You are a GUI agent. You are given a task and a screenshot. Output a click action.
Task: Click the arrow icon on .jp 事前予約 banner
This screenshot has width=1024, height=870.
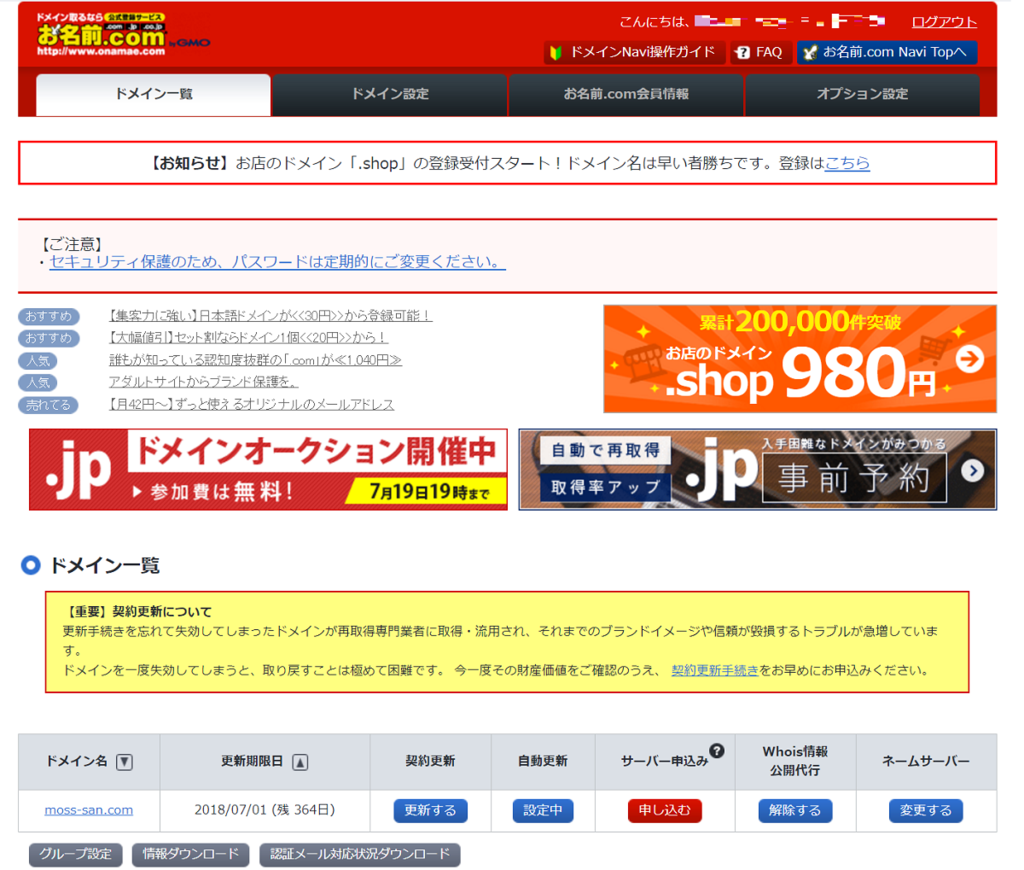pos(972,470)
